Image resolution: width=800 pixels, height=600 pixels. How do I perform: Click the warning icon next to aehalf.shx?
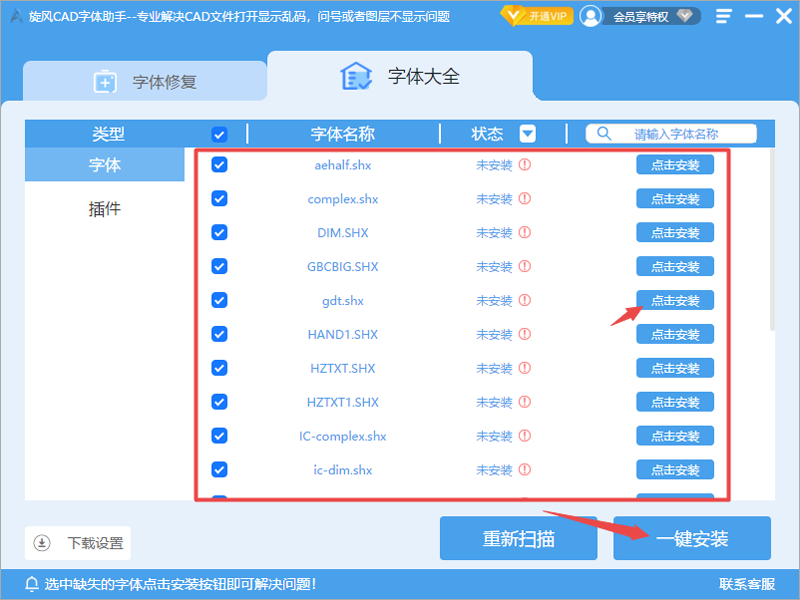tap(524, 165)
